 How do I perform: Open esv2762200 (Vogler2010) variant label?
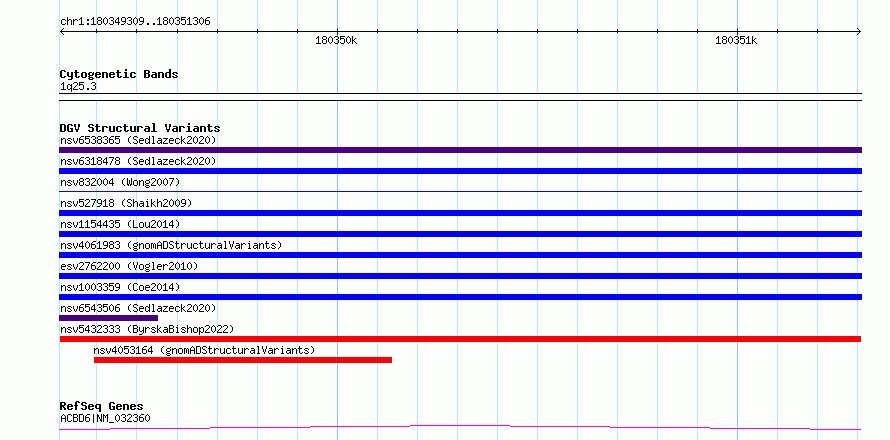129,266
